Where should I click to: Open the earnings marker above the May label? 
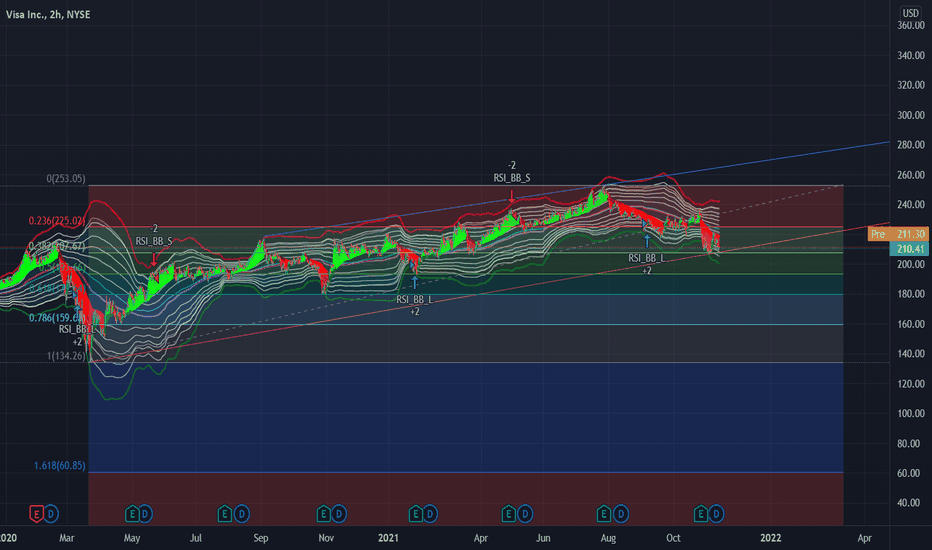coord(131,514)
